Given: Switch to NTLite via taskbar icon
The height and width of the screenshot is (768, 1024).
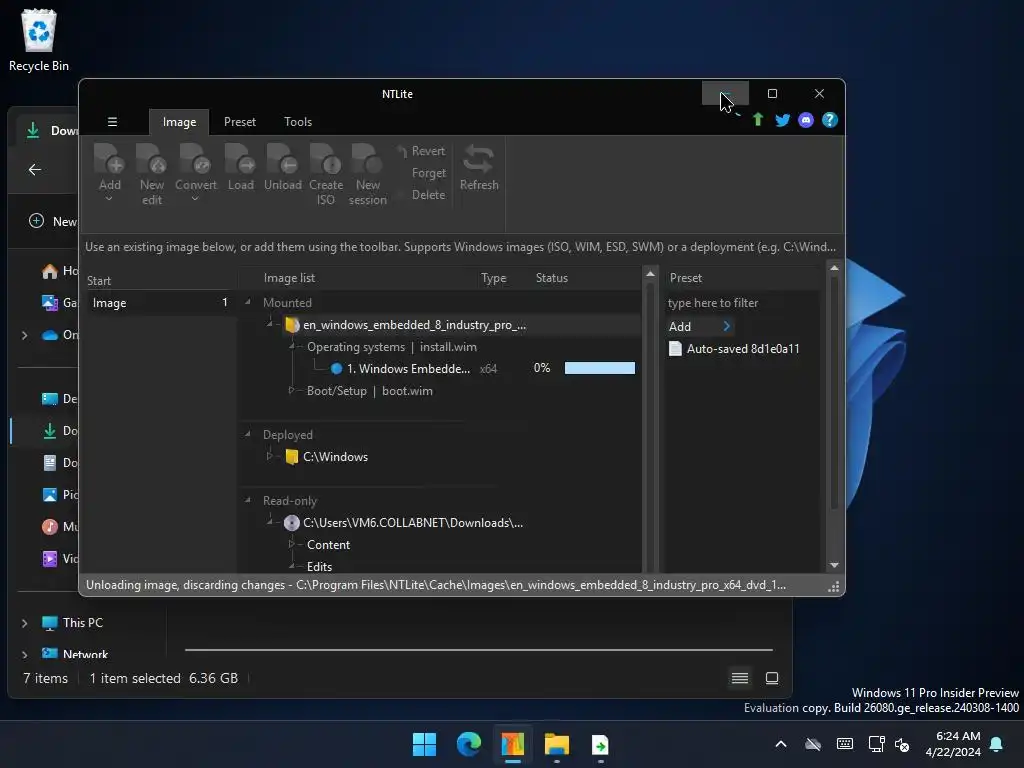Looking at the screenshot, I should coord(513,744).
